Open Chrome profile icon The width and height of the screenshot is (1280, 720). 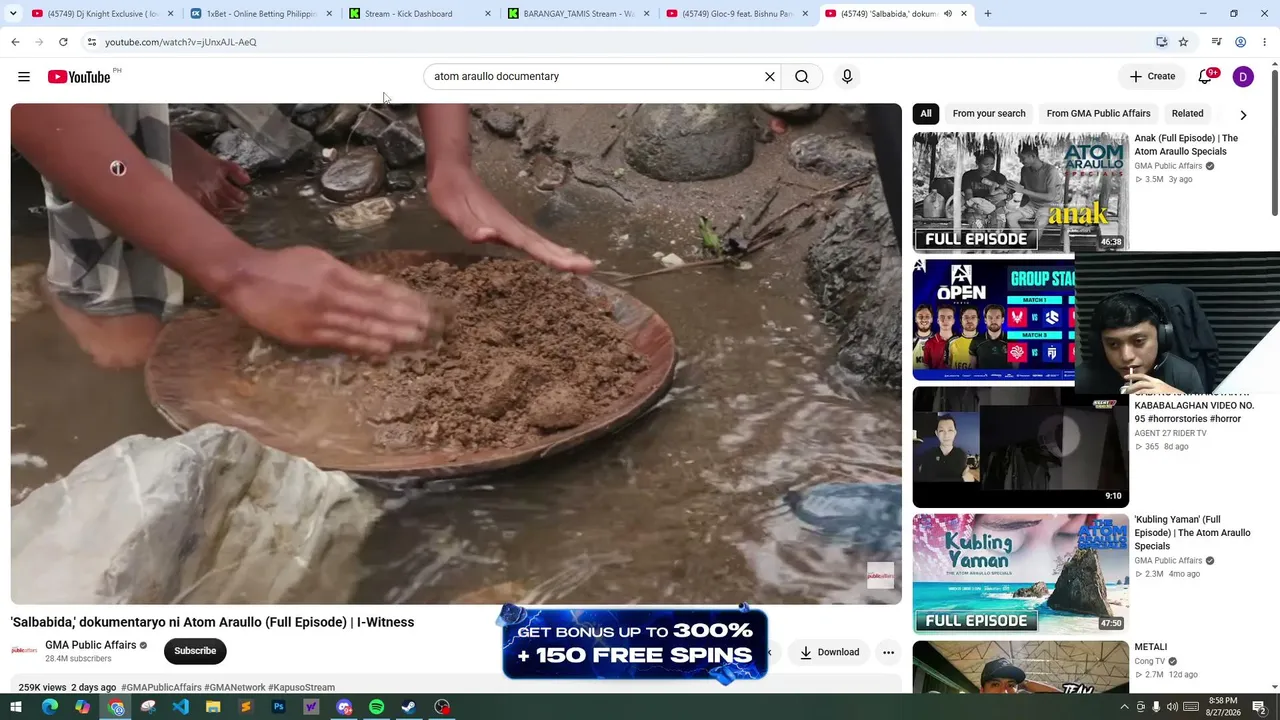[1240, 42]
